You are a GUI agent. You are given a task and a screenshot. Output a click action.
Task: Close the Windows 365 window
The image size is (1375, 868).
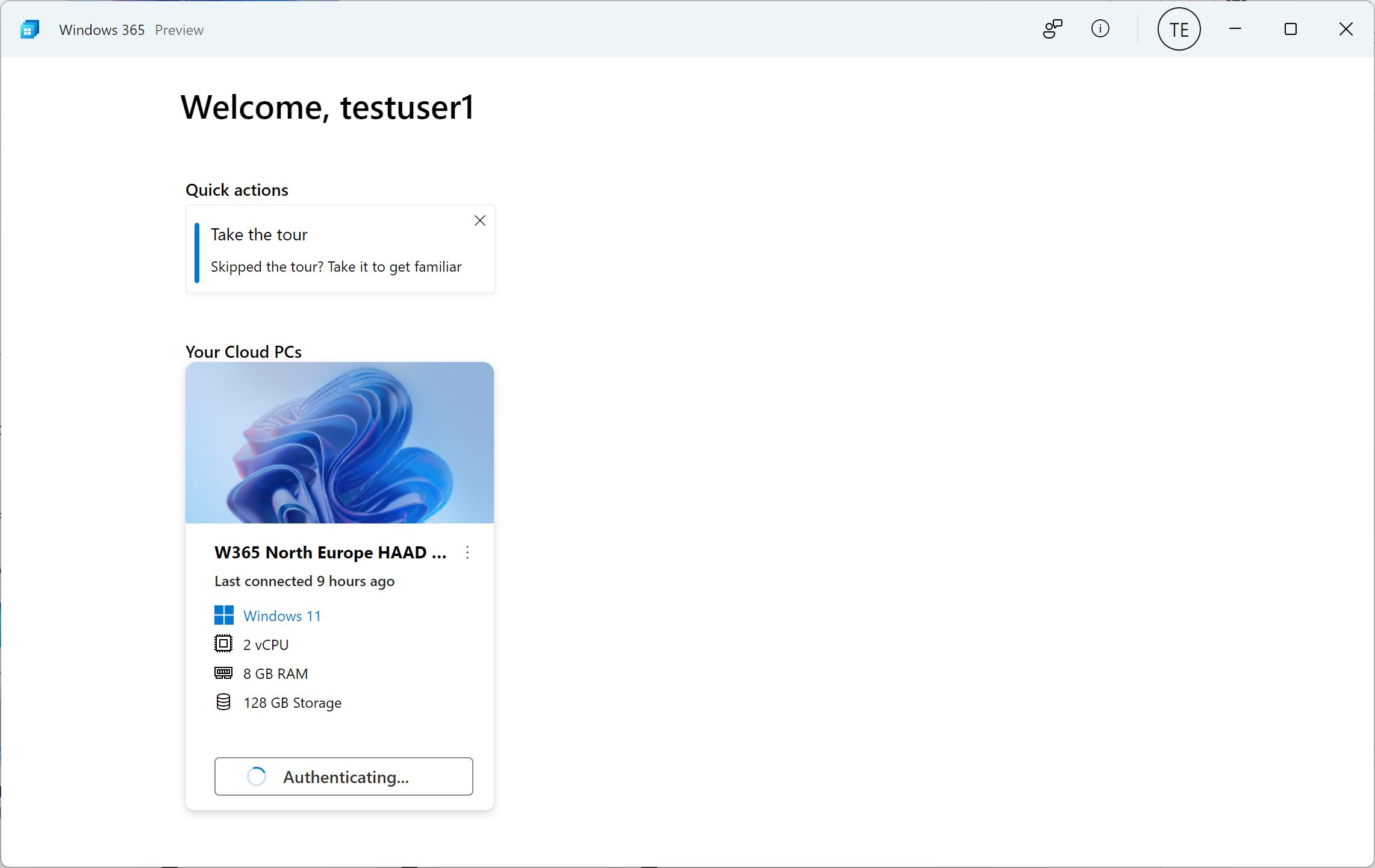click(x=1345, y=29)
